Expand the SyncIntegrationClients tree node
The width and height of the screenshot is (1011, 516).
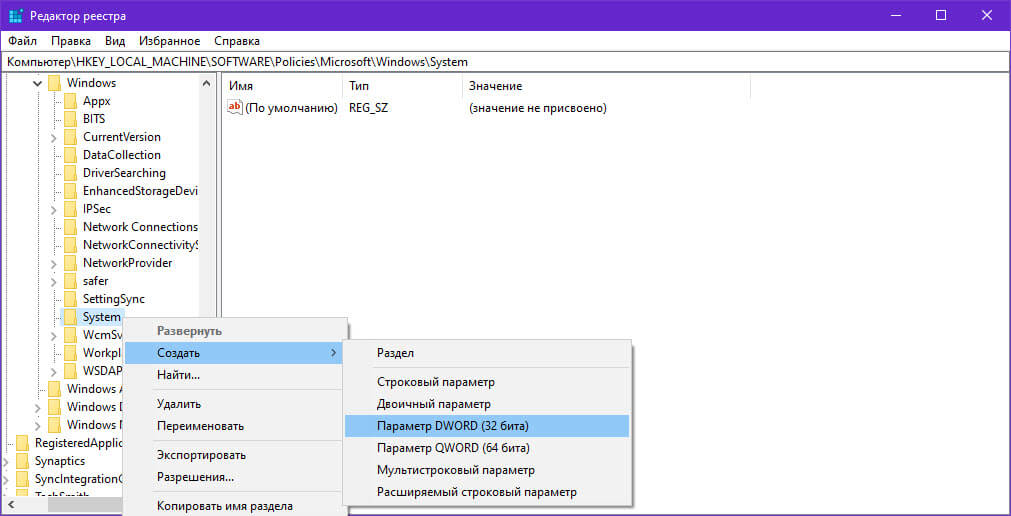click(6, 480)
